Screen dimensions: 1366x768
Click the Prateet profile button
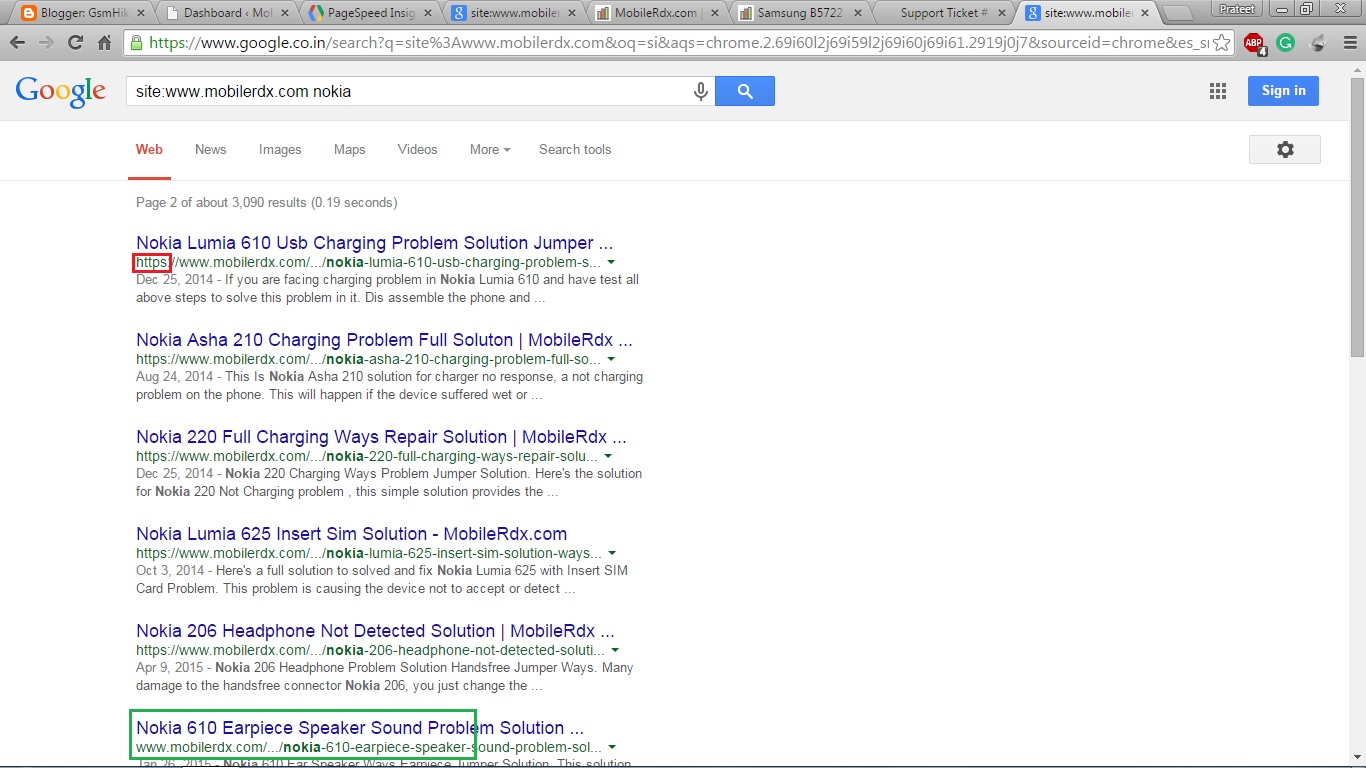[x=1237, y=9]
